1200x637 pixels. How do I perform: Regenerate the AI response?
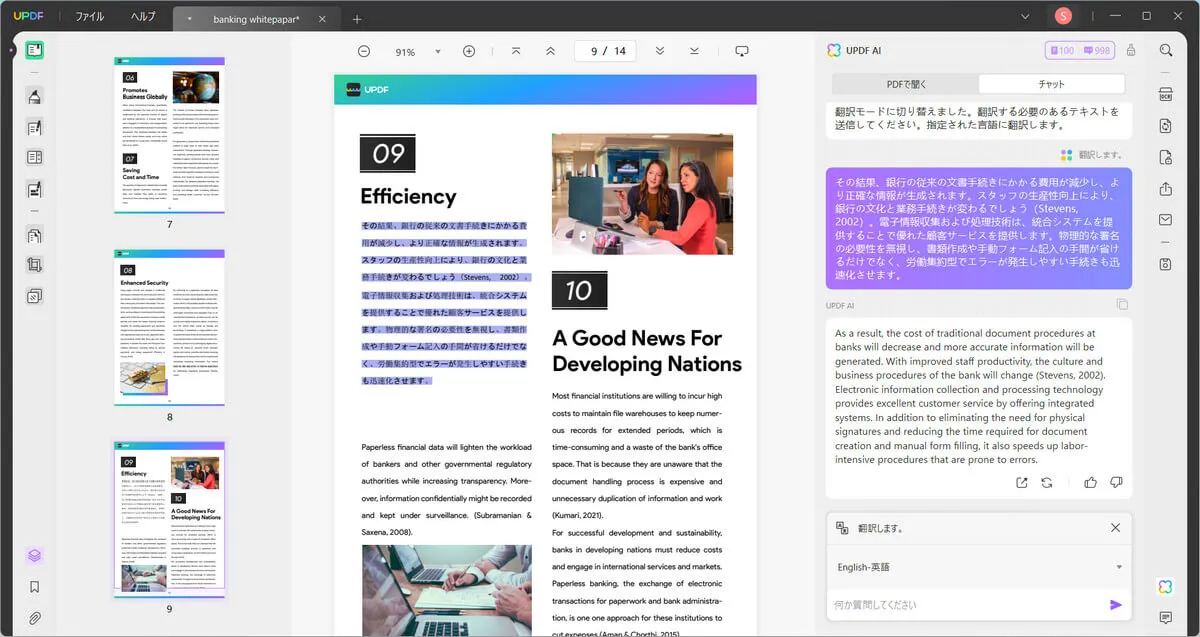[1047, 482]
